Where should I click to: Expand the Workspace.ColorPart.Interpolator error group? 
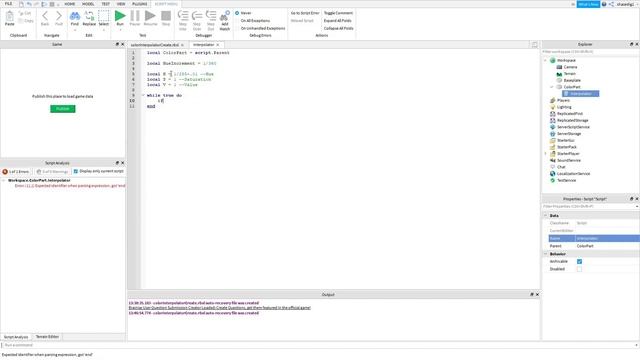(x=4, y=180)
